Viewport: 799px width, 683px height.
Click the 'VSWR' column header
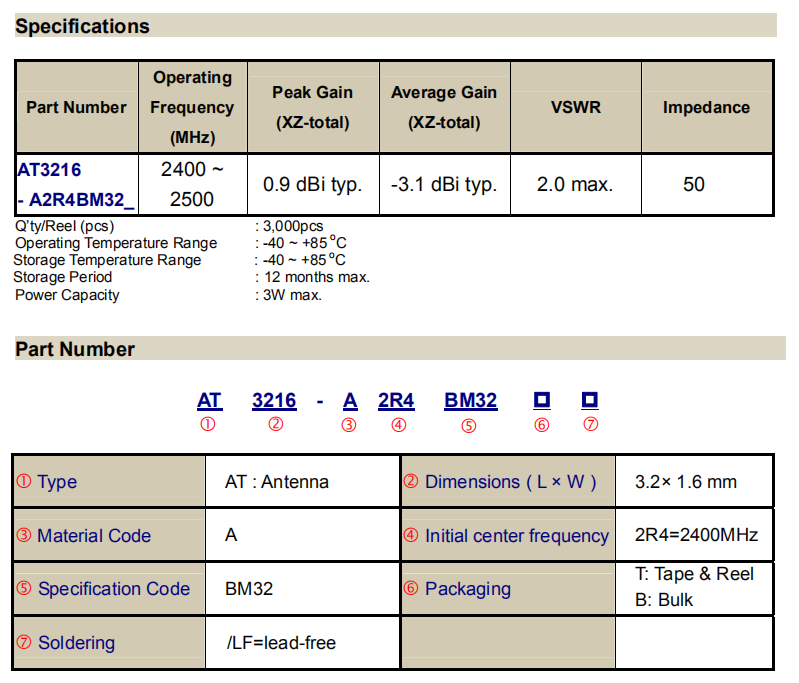tap(576, 108)
